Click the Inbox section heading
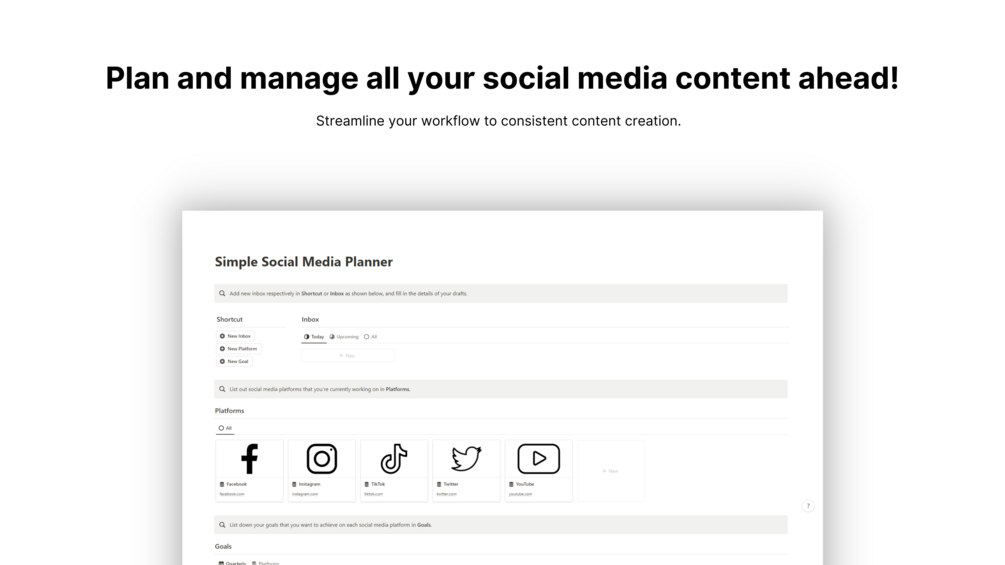The width and height of the screenshot is (1005, 565). [310, 319]
